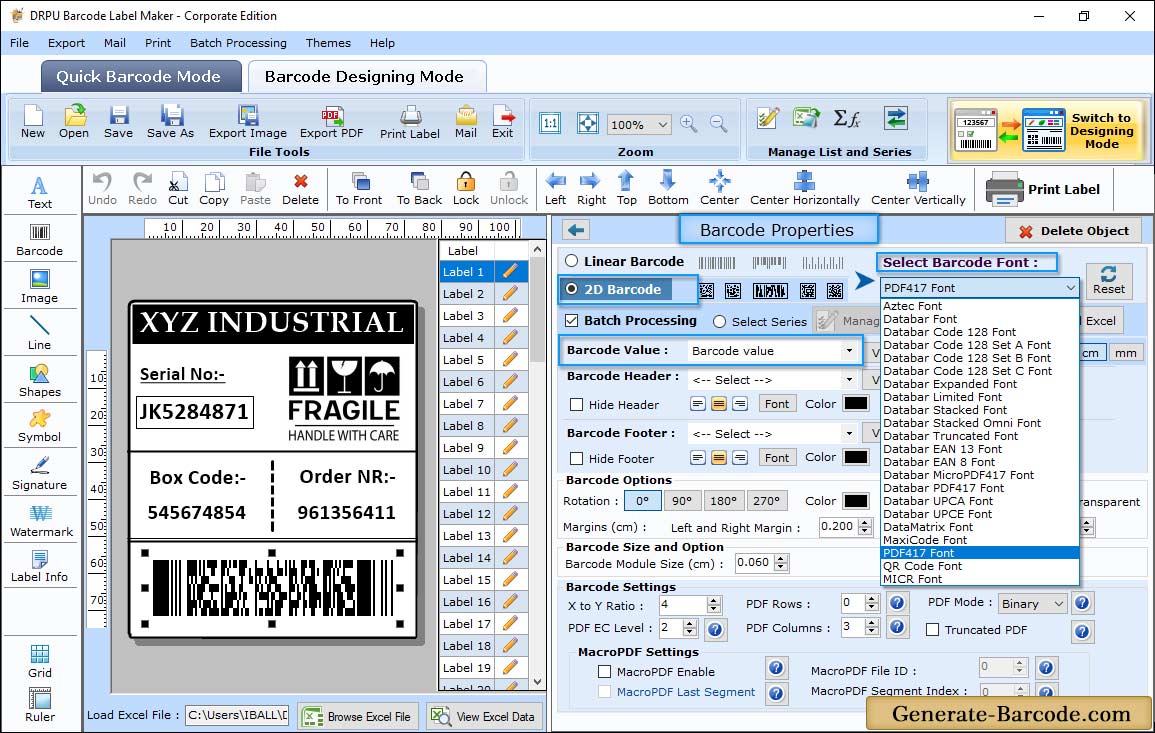The image size is (1155, 733).
Task: Open the Batch Processing menu
Action: 238,43
